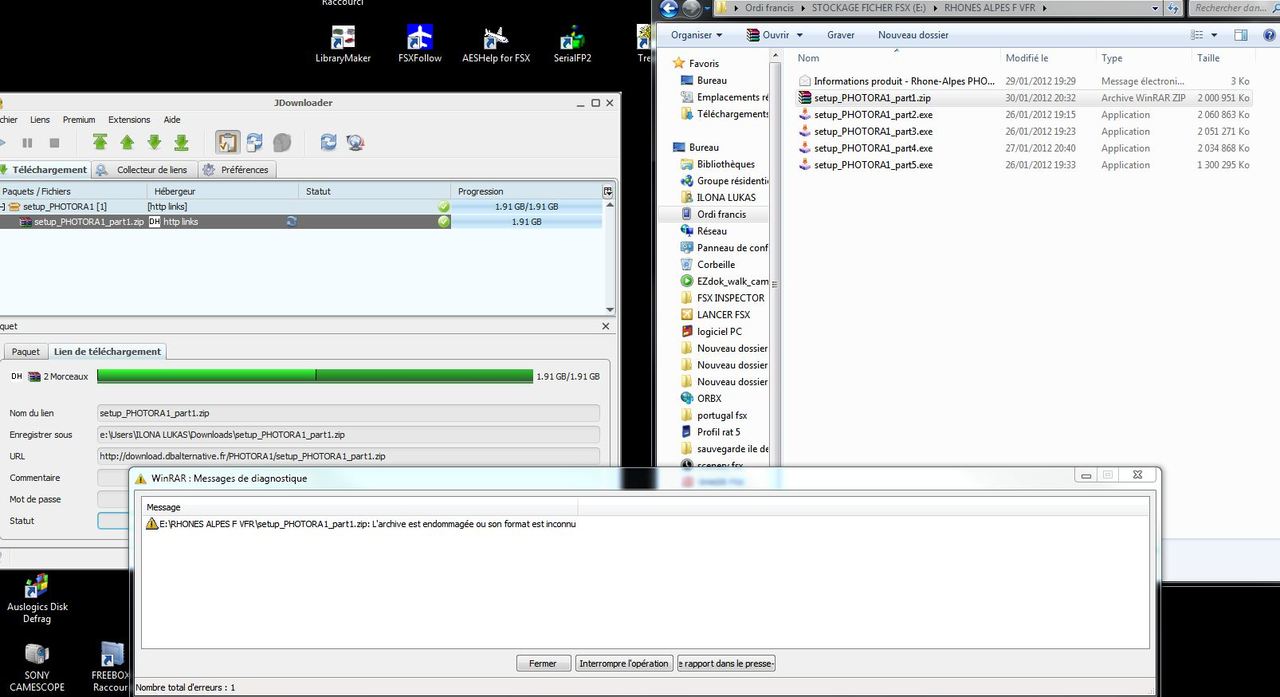The height and width of the screenshot is (697, 1280).
Task: Expand breadcrumb arrow after Ordi francis
Action: point(801,8)
